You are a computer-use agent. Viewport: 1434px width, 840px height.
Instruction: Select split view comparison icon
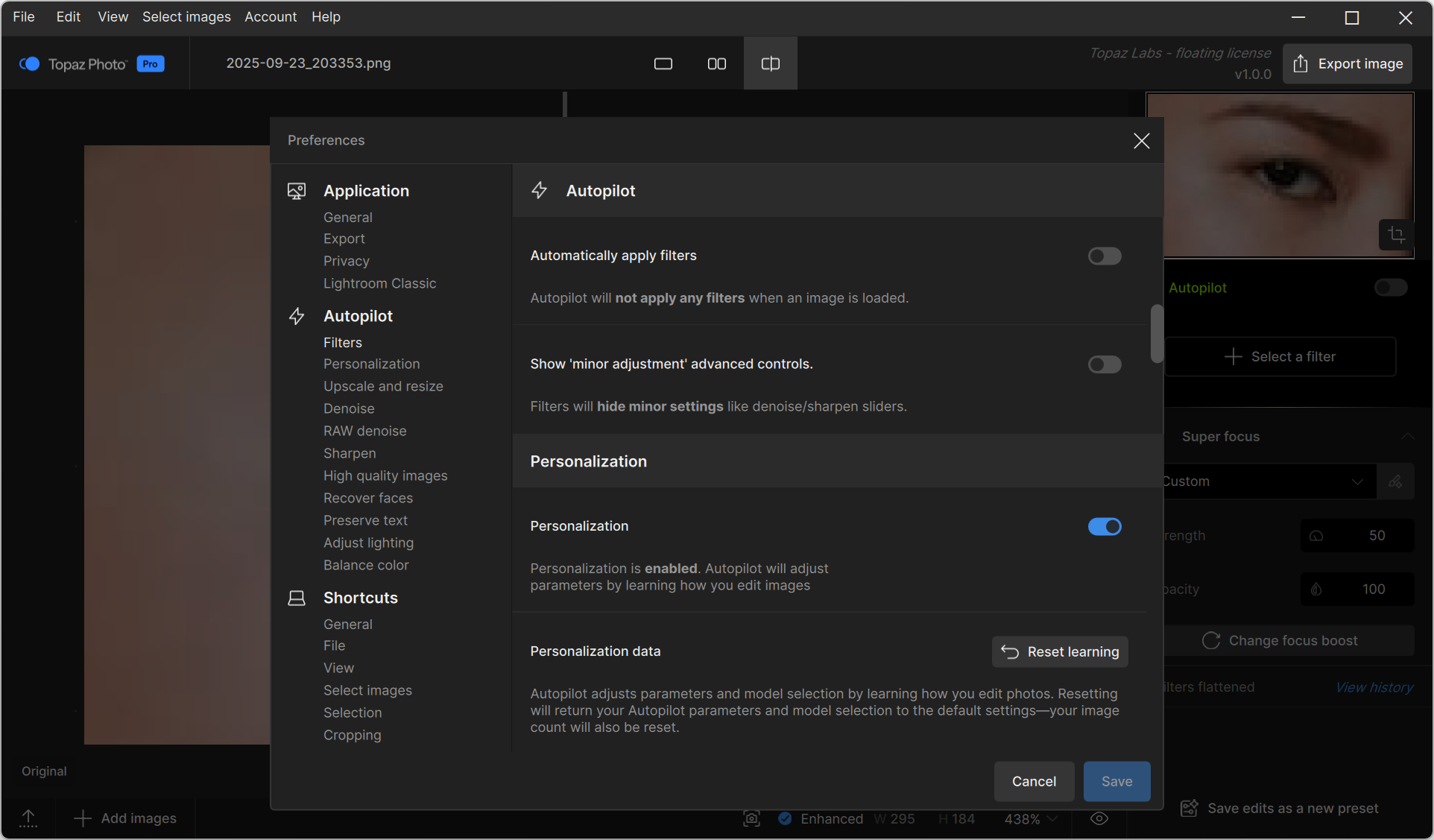click(770, 64)
